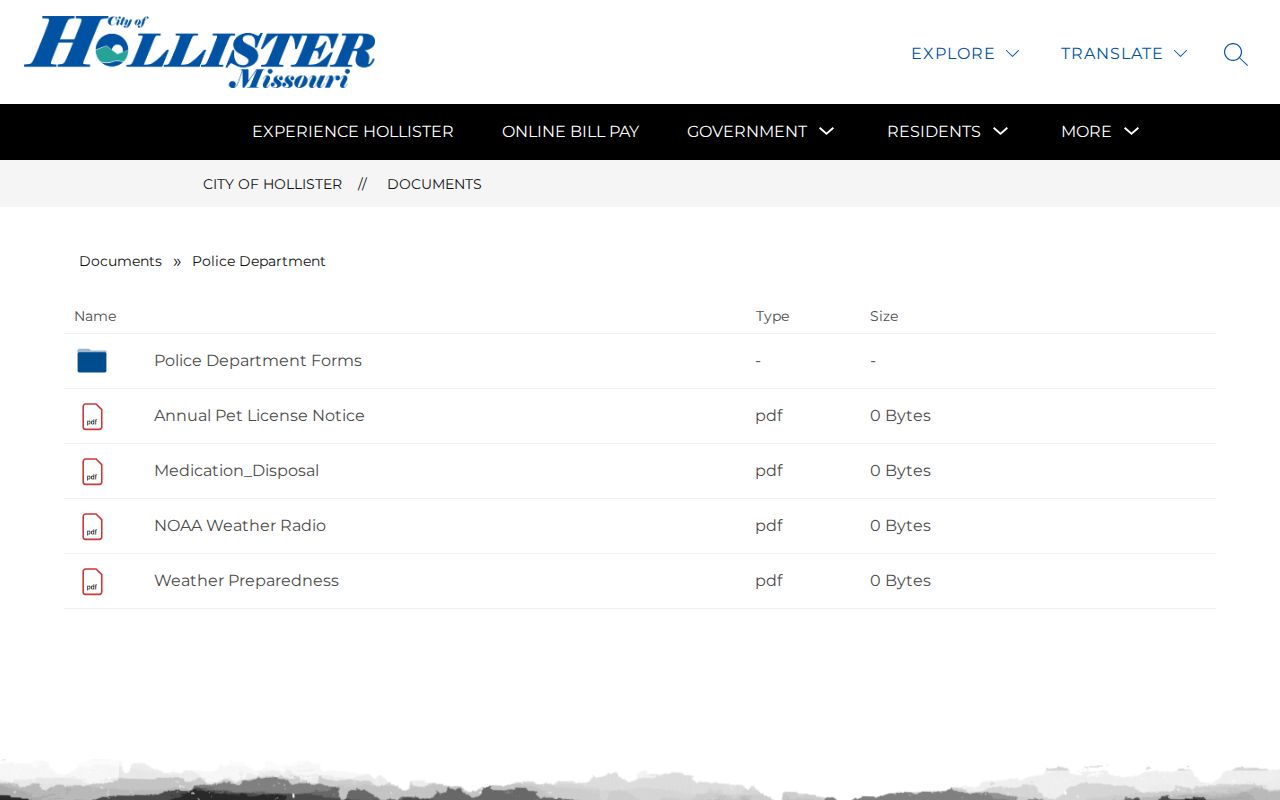Click the Size column header
Screen dimensions: 1280x800
point(884,316)
